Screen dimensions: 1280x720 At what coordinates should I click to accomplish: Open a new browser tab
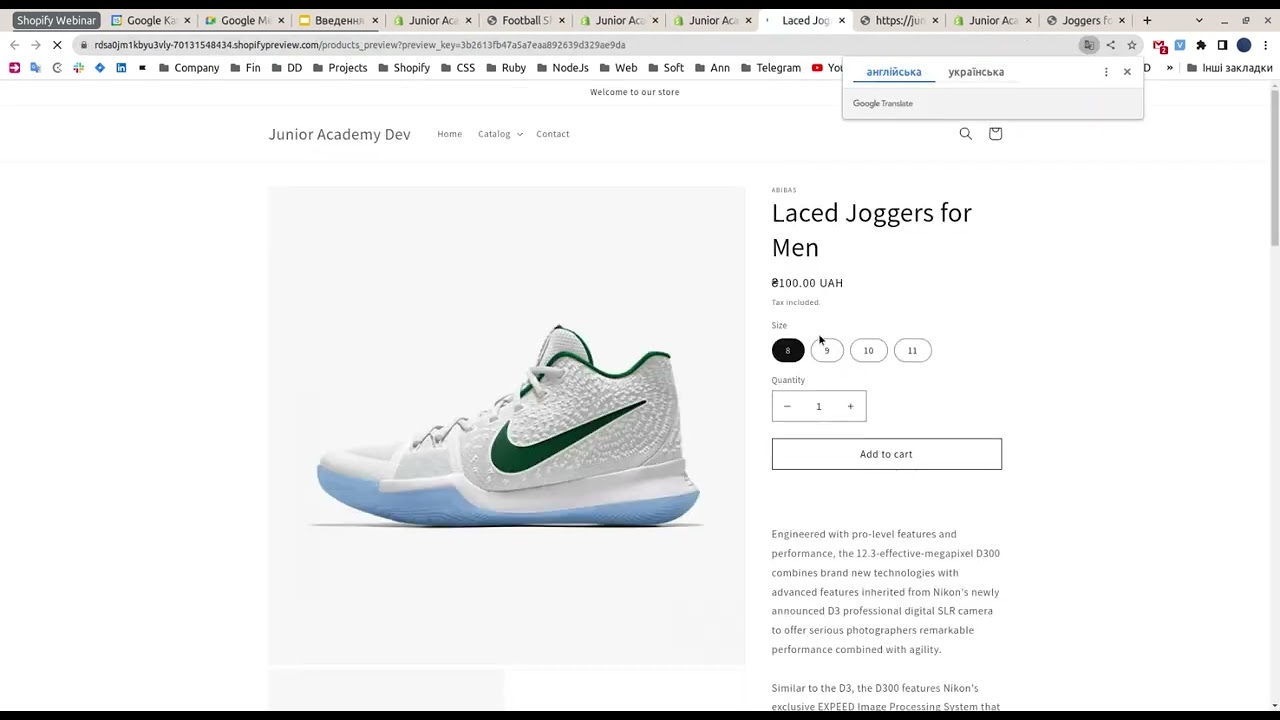tap(1147, 20)
